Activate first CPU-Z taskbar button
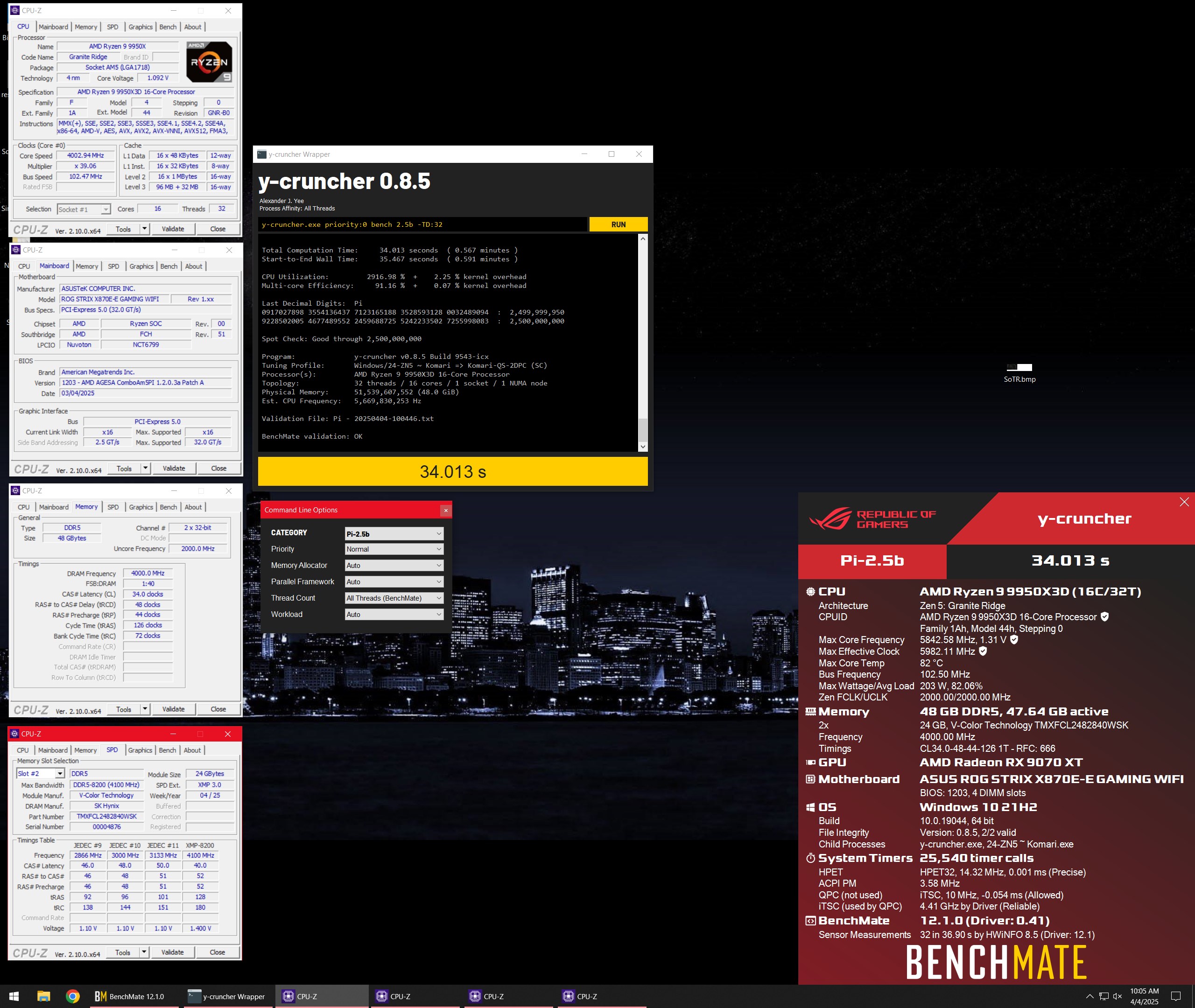This screenshot has width=1195, height=1008. [x=321, y=997]
